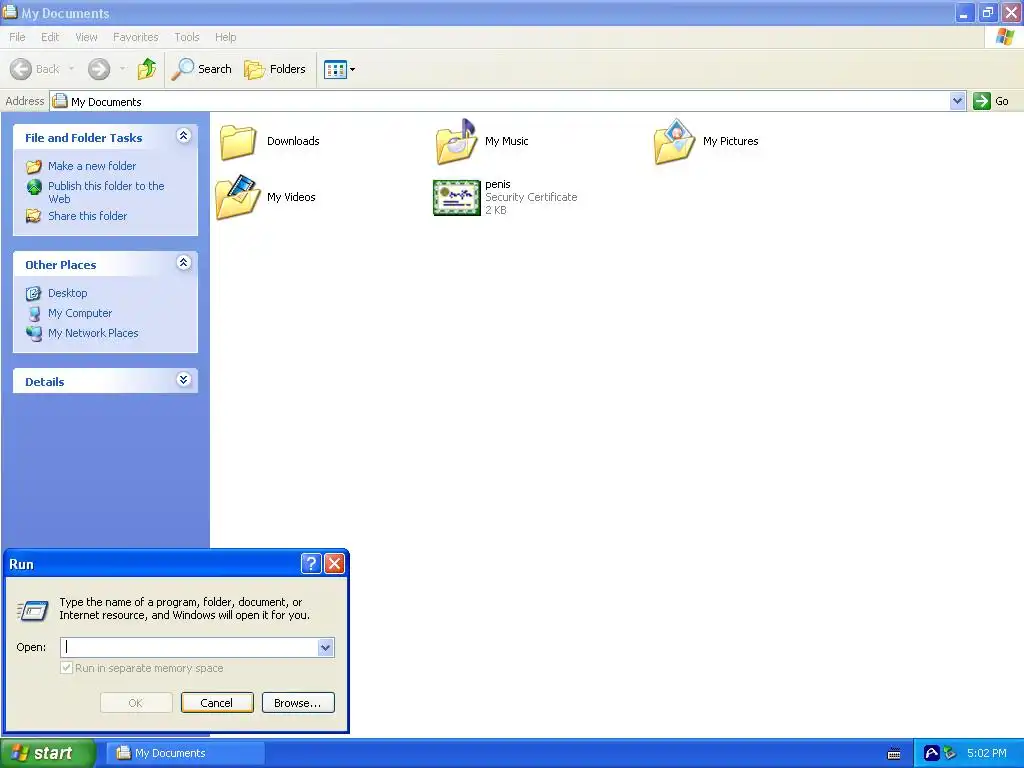Image resolution: width=1024 pixels, height=768 pixels.
Task: Select the My Videos folder icon
Action: [x=238, y=197]
